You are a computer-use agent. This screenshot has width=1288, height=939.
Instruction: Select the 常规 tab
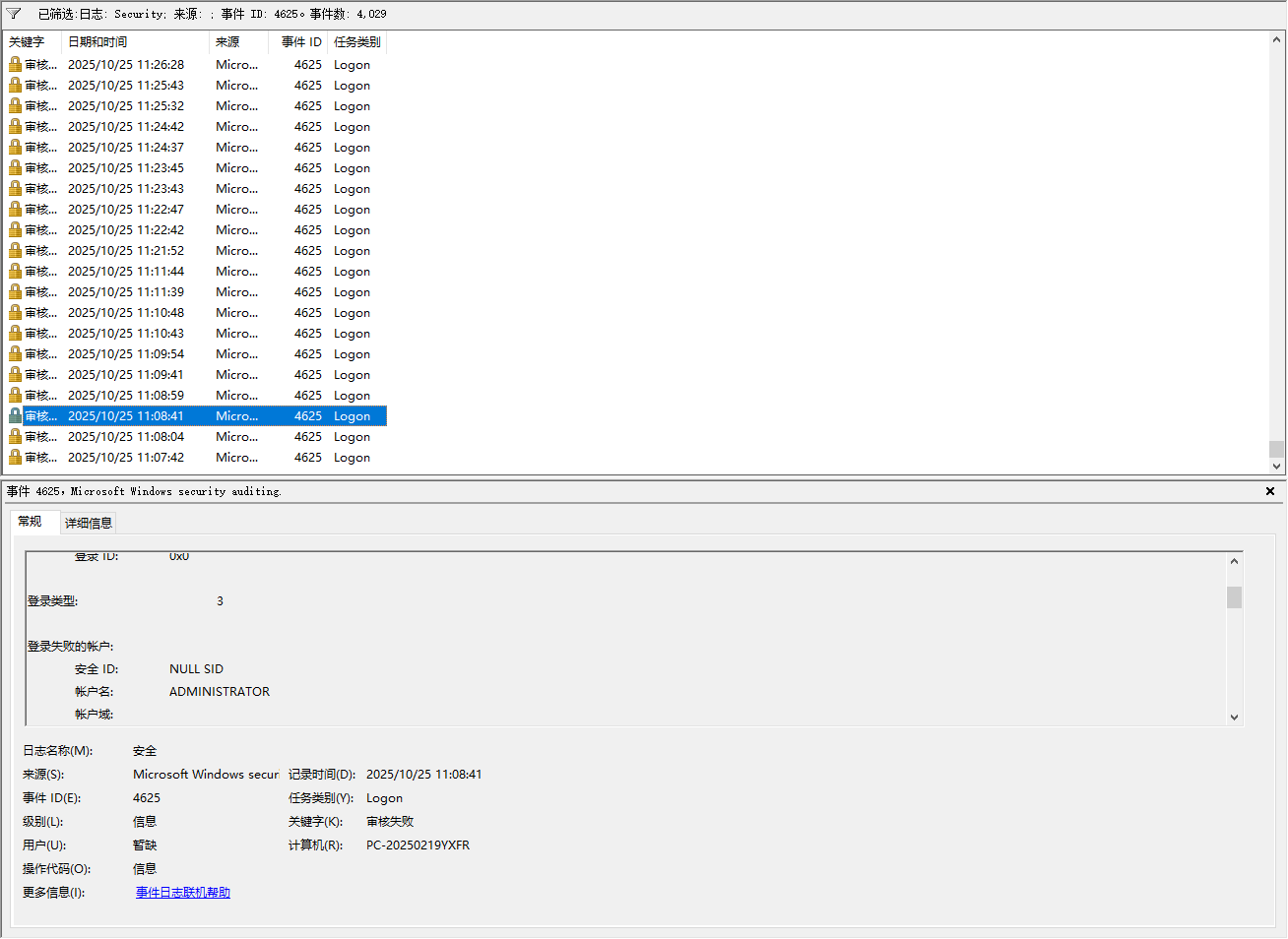31,522
